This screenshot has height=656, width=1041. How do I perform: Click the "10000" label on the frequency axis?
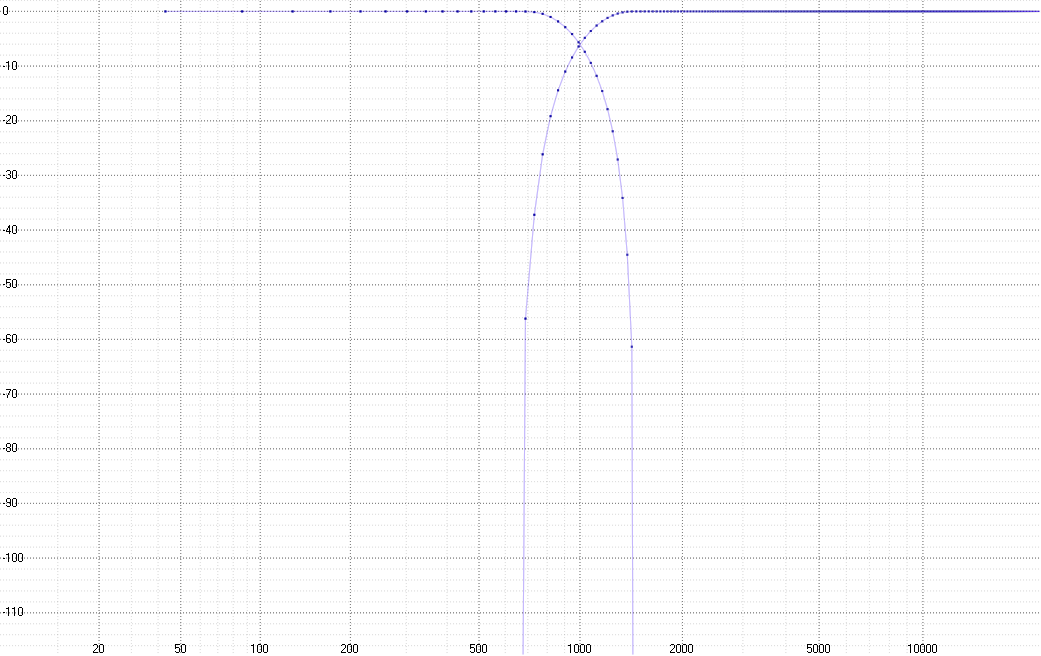coord(923,649)
